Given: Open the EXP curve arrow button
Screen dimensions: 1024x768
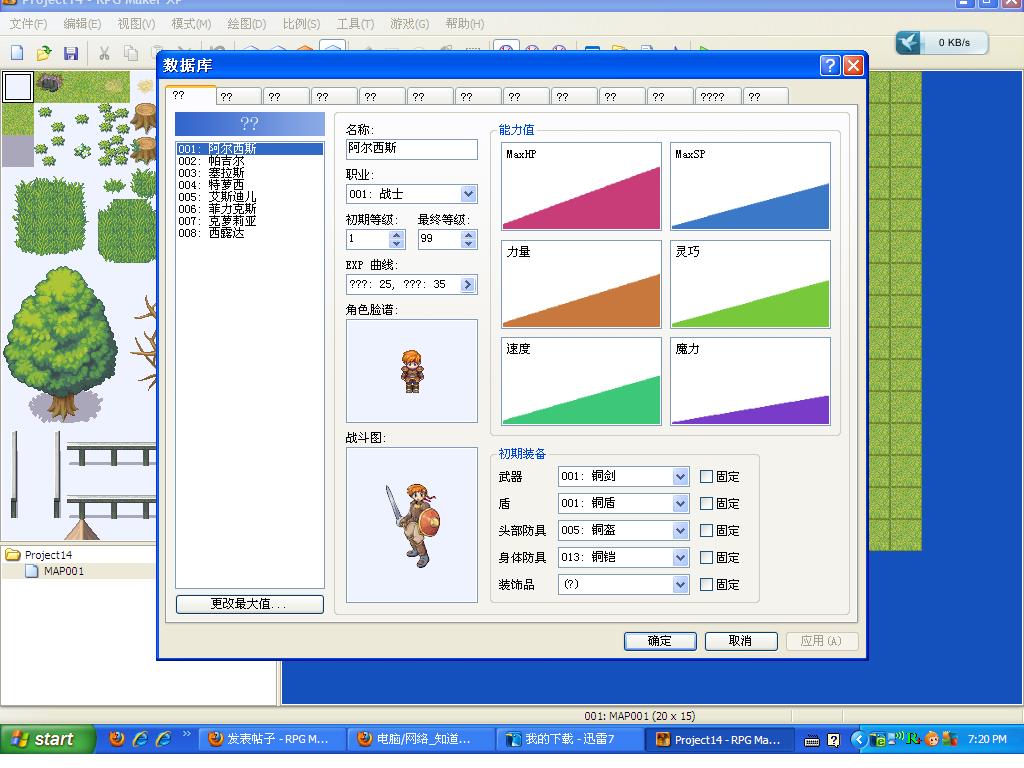Looking at the screenshot, I should (x=468, y=284).
